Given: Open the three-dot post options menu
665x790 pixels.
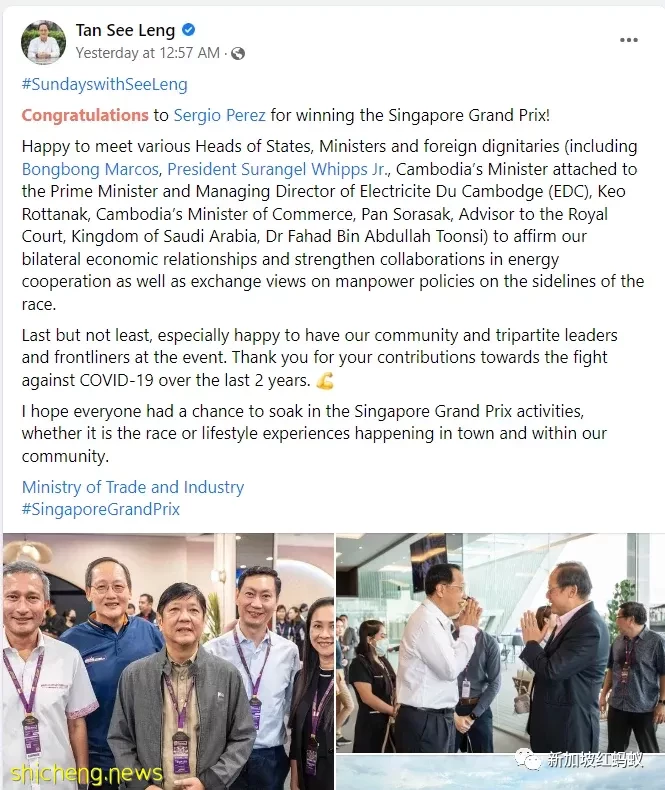Looking at the screenshot, I should 628,40.
